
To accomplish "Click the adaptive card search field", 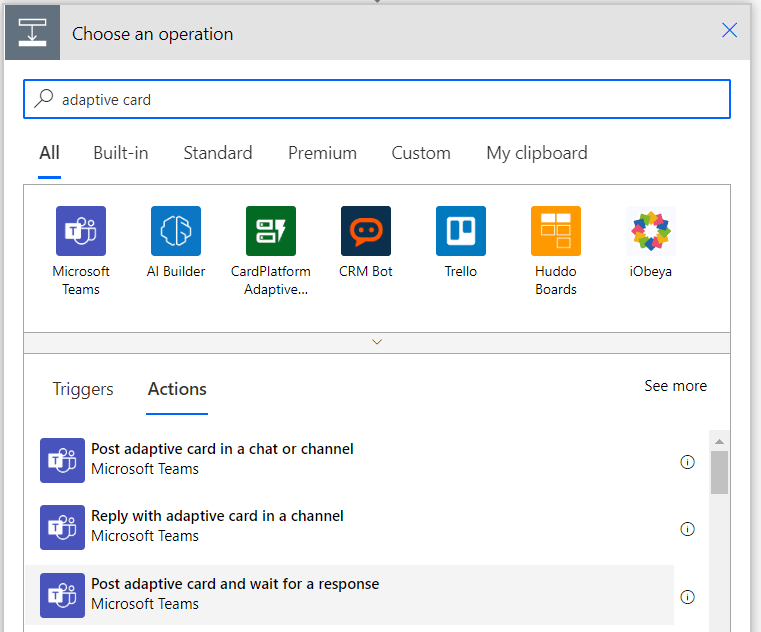I will [377, 99].
